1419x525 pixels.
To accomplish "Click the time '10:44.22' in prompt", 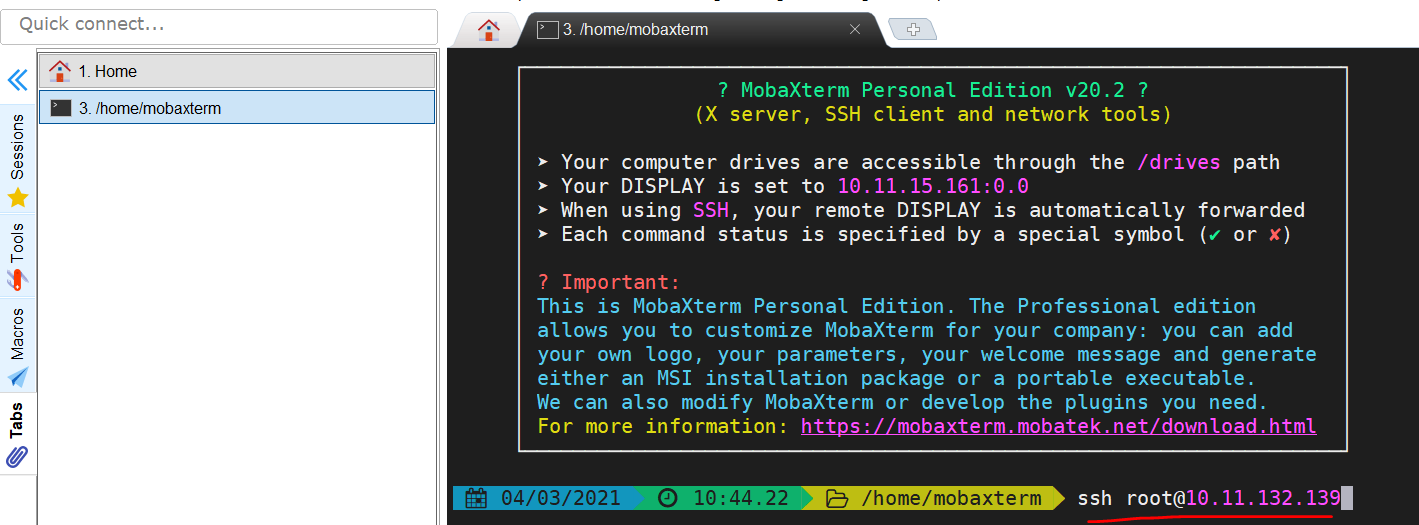I will click(x=740, y=498).
